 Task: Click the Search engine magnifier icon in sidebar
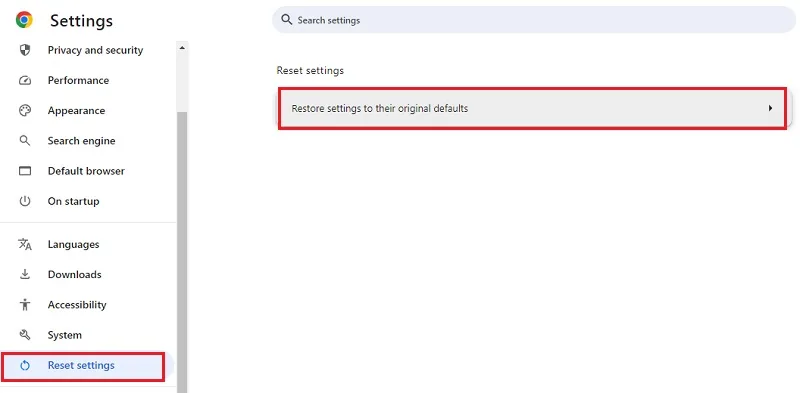24,141
